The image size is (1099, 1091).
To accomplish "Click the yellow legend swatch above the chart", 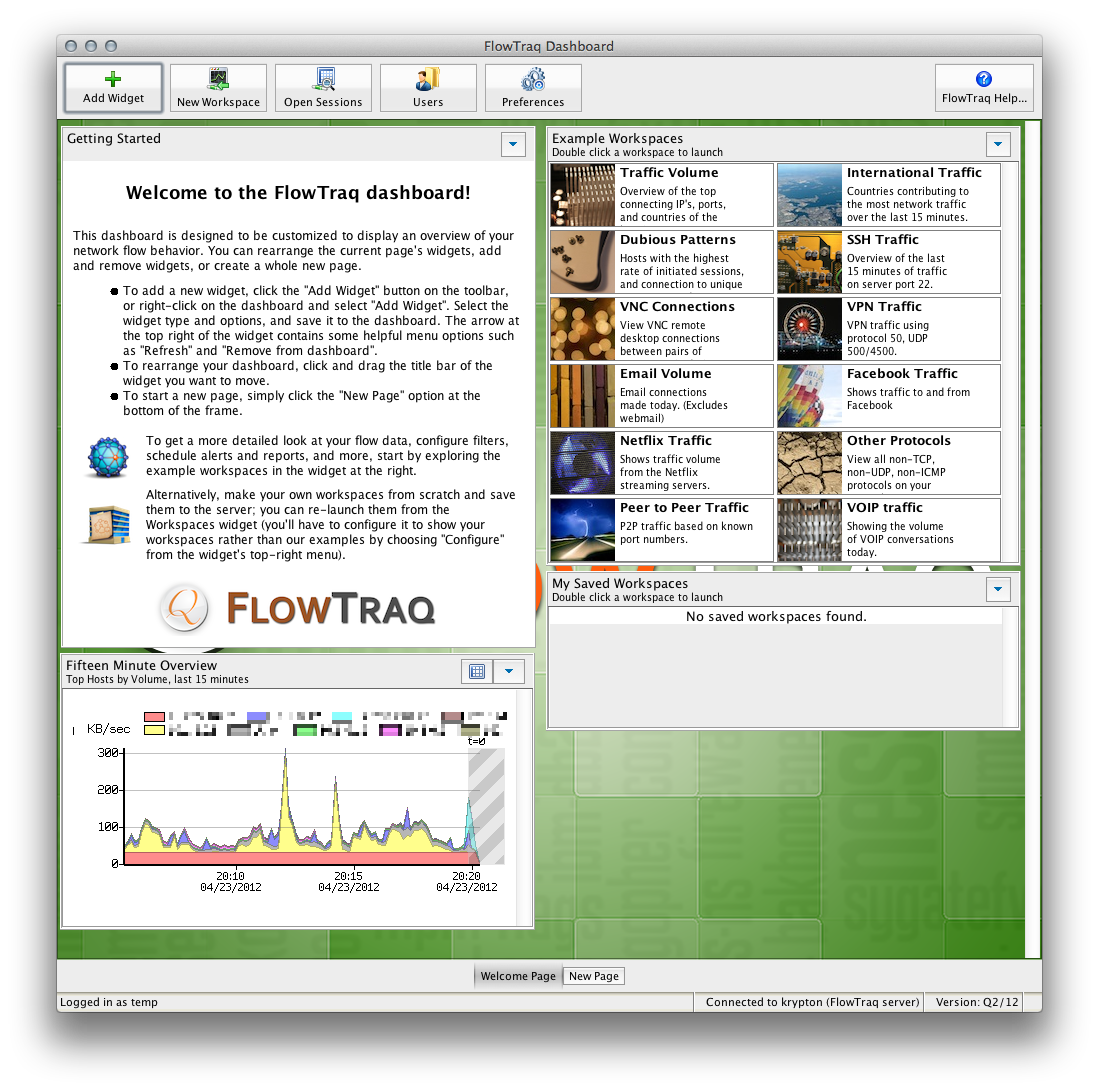I will point(154,730).
